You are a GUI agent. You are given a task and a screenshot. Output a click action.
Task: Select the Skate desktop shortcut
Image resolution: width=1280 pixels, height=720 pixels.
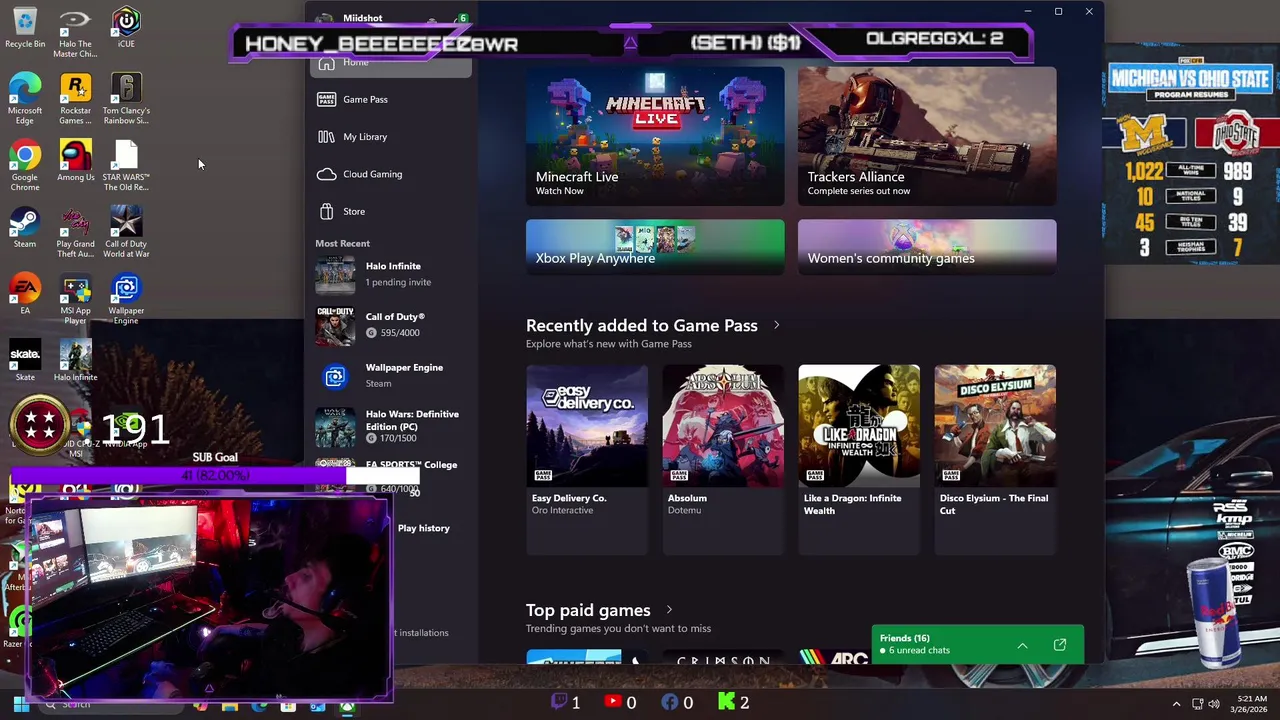pyautogui.click(x=25, y=361)
